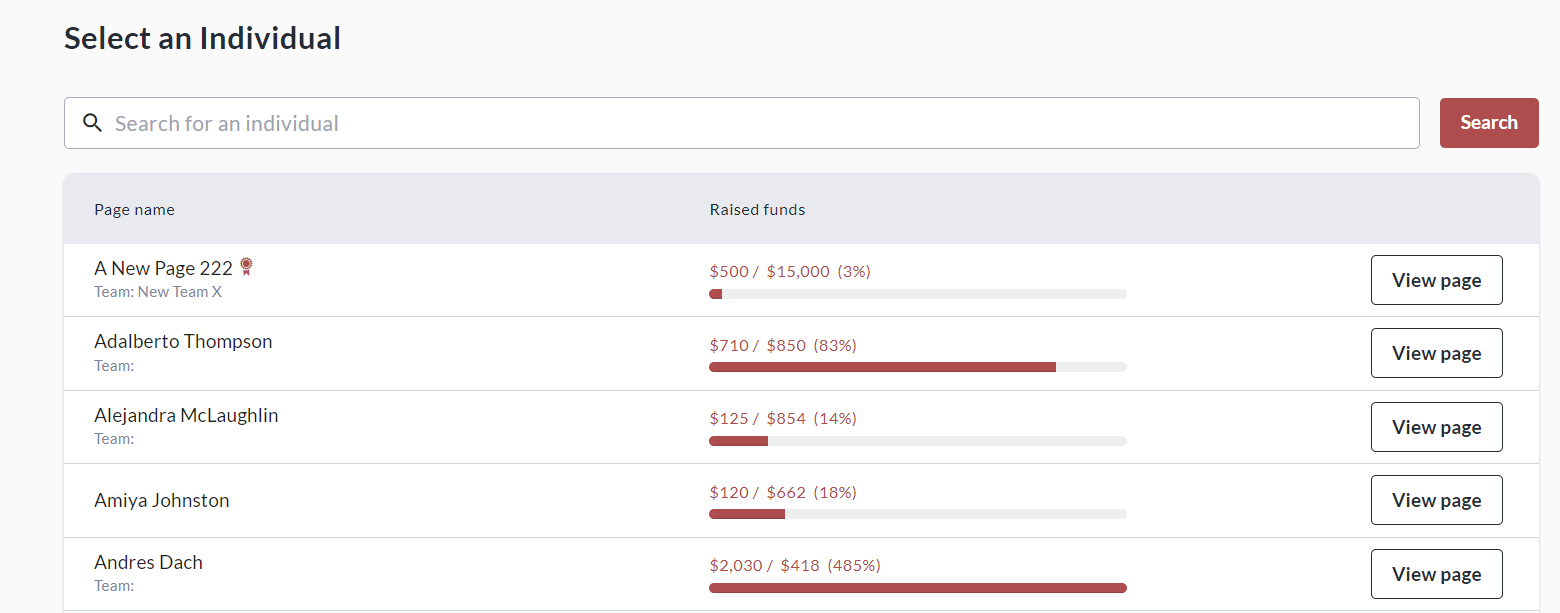
Task: Focus the 'Search for an individual' field
Action: (760, 123)
